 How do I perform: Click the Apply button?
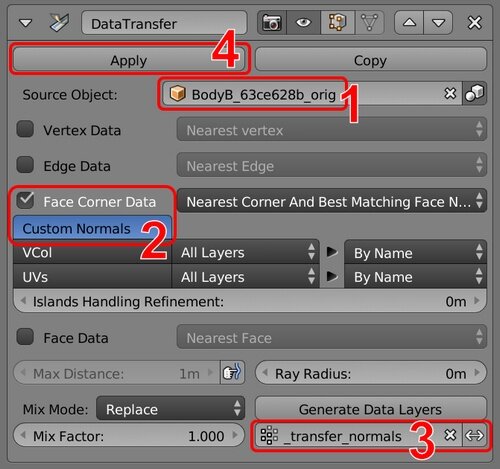pyautogui.click(x=129, y=60)
